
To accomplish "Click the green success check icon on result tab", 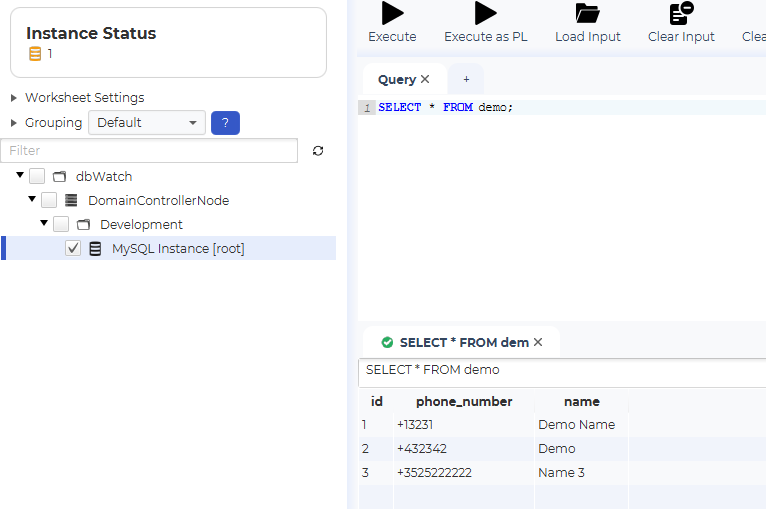I will click(387, 342).
